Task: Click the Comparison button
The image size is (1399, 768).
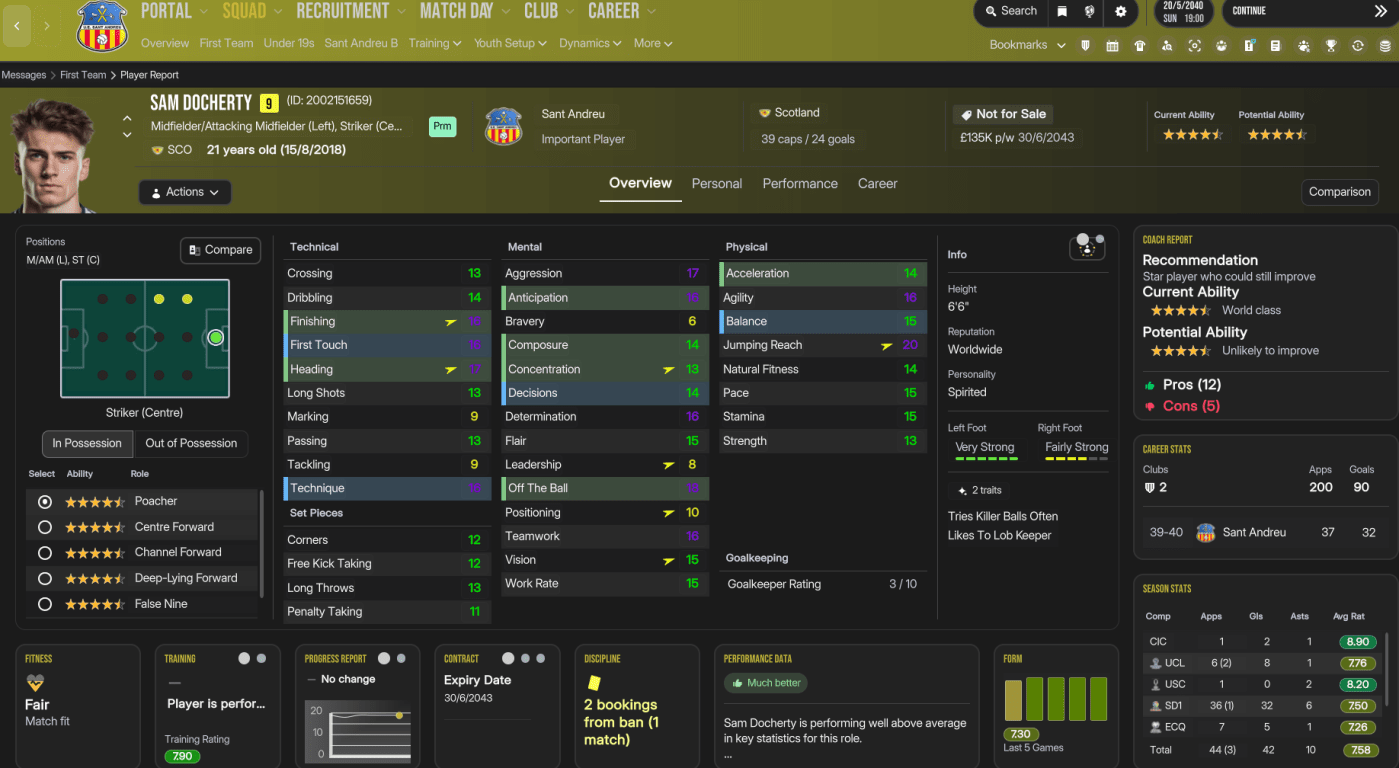Action: coord(1339,192)
